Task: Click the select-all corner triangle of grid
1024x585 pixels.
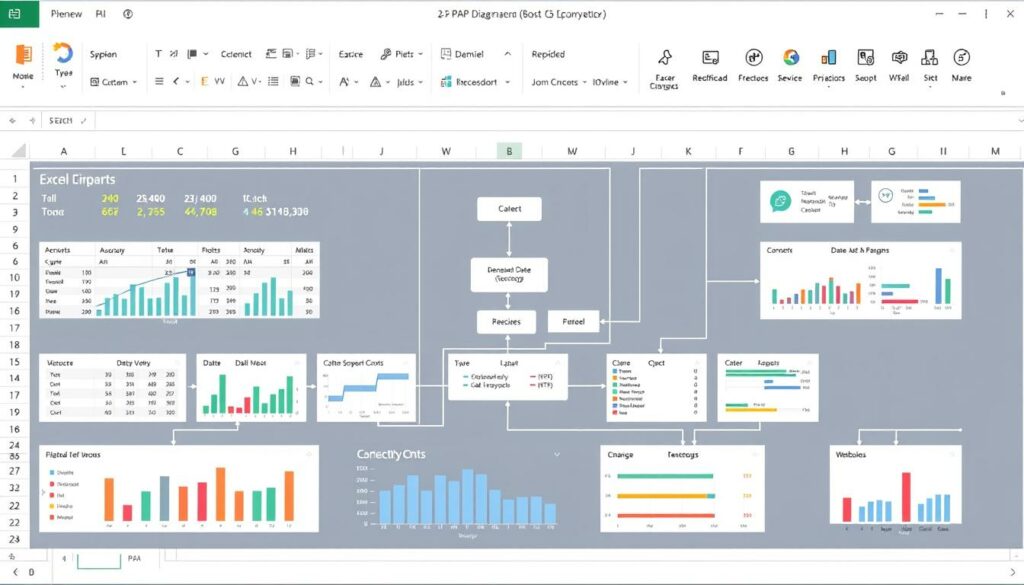Action: point(20,151)
